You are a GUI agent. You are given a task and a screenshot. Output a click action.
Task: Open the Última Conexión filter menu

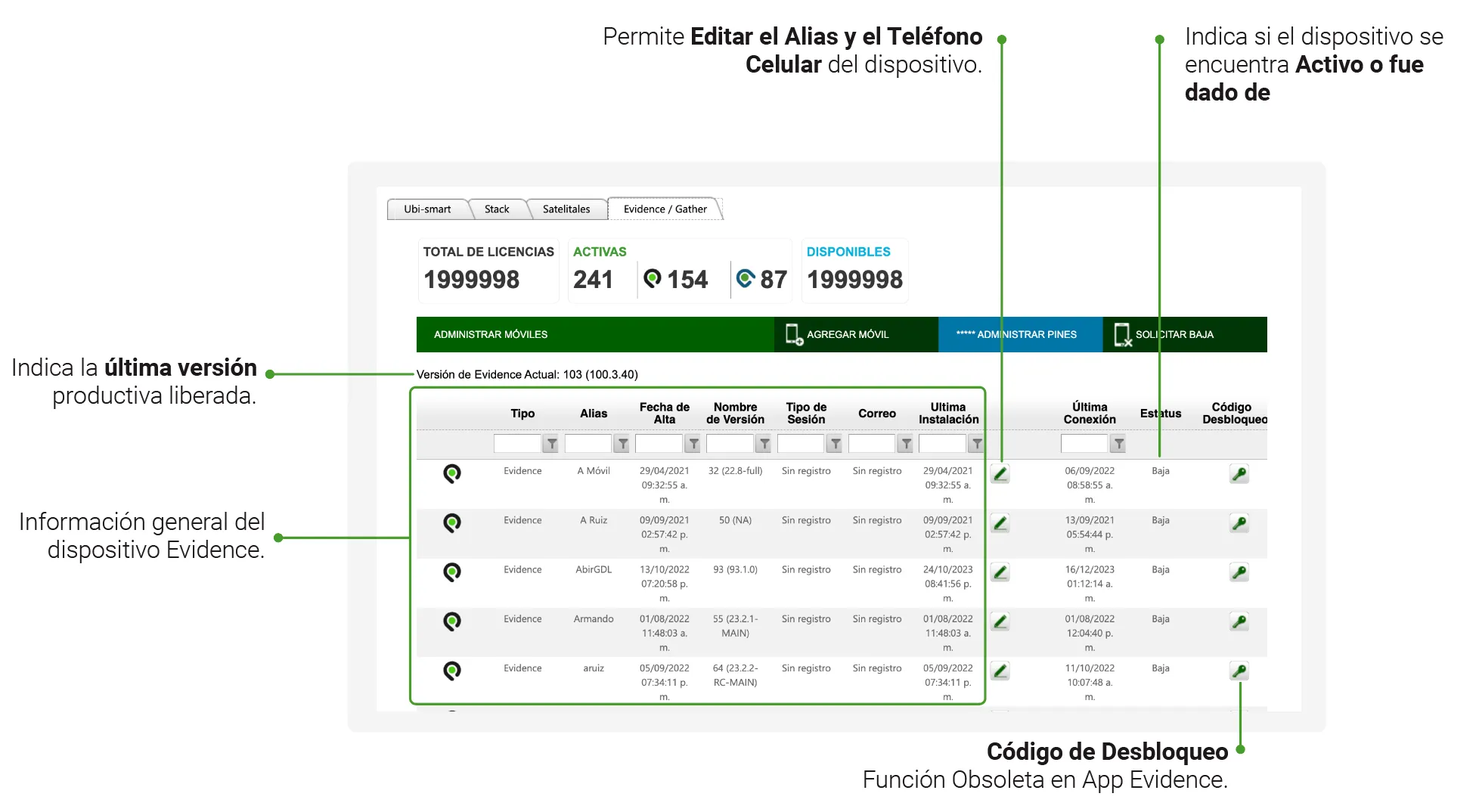tap(1118, 444)
